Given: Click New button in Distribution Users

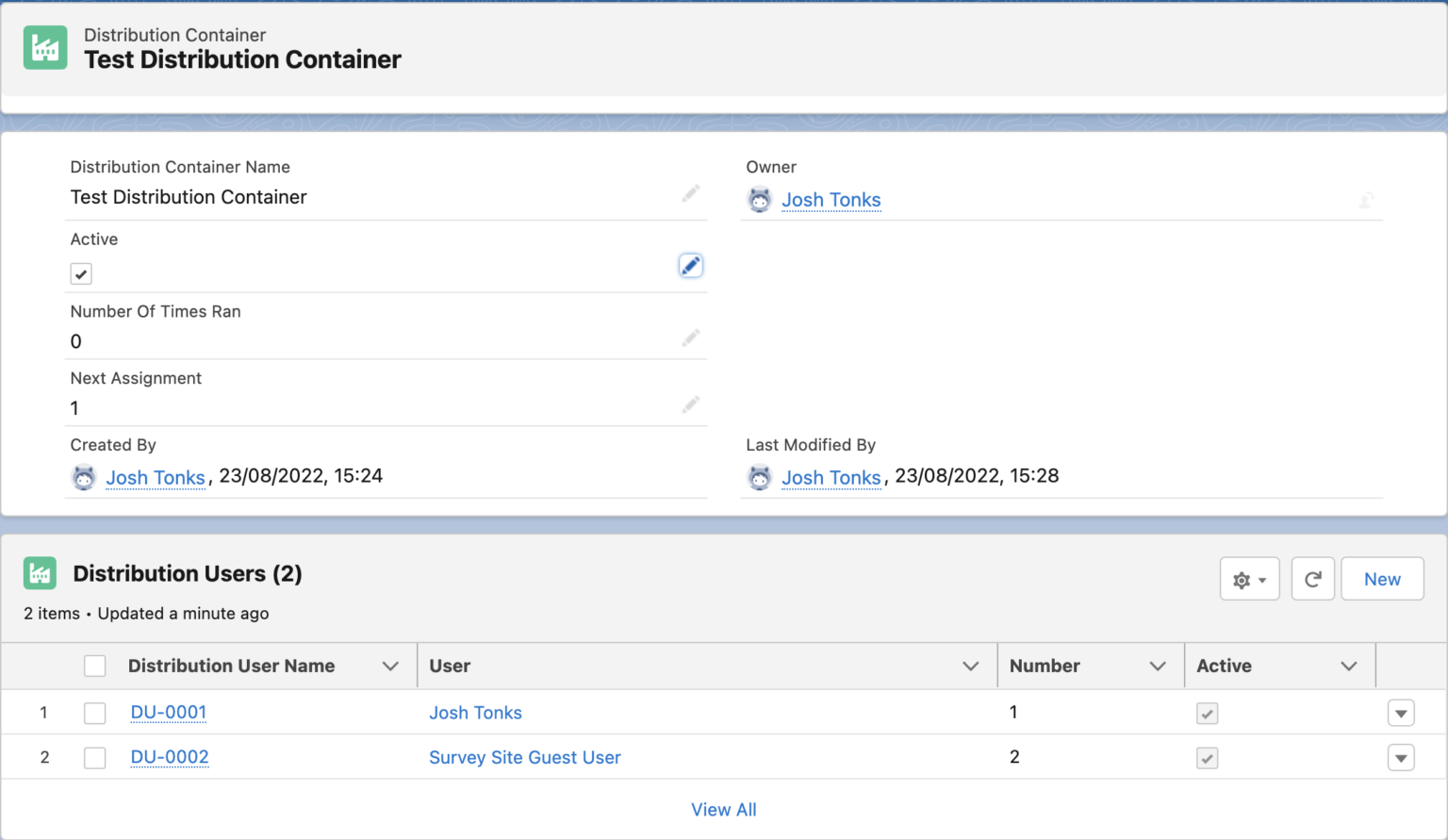Looking at the screenshot, I should click(x=1382, y=580).
